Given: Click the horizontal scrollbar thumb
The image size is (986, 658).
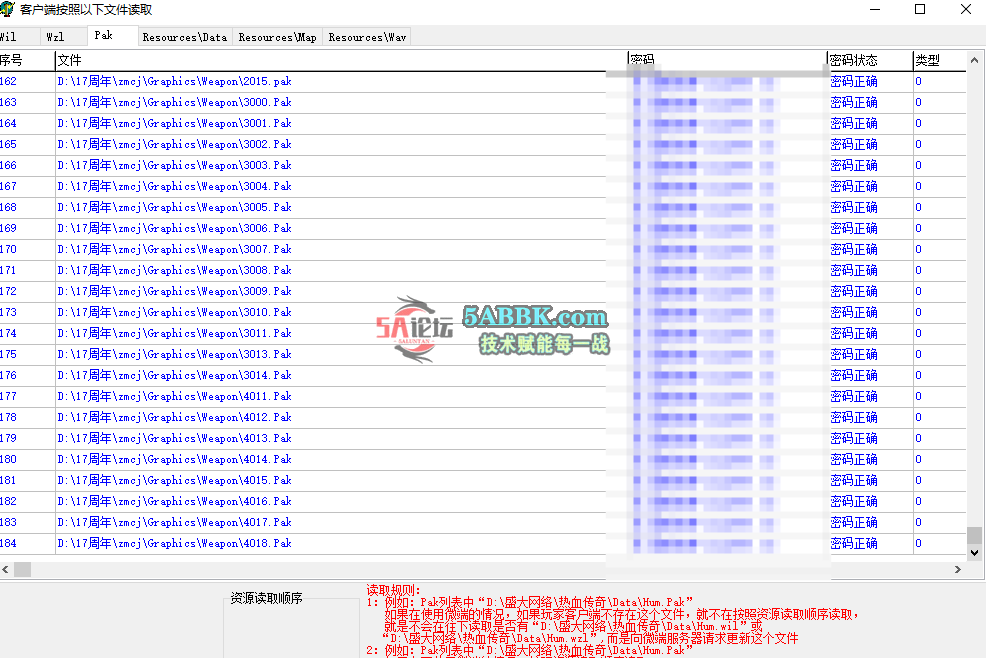Looking at the screenshot, I should 23,569.
